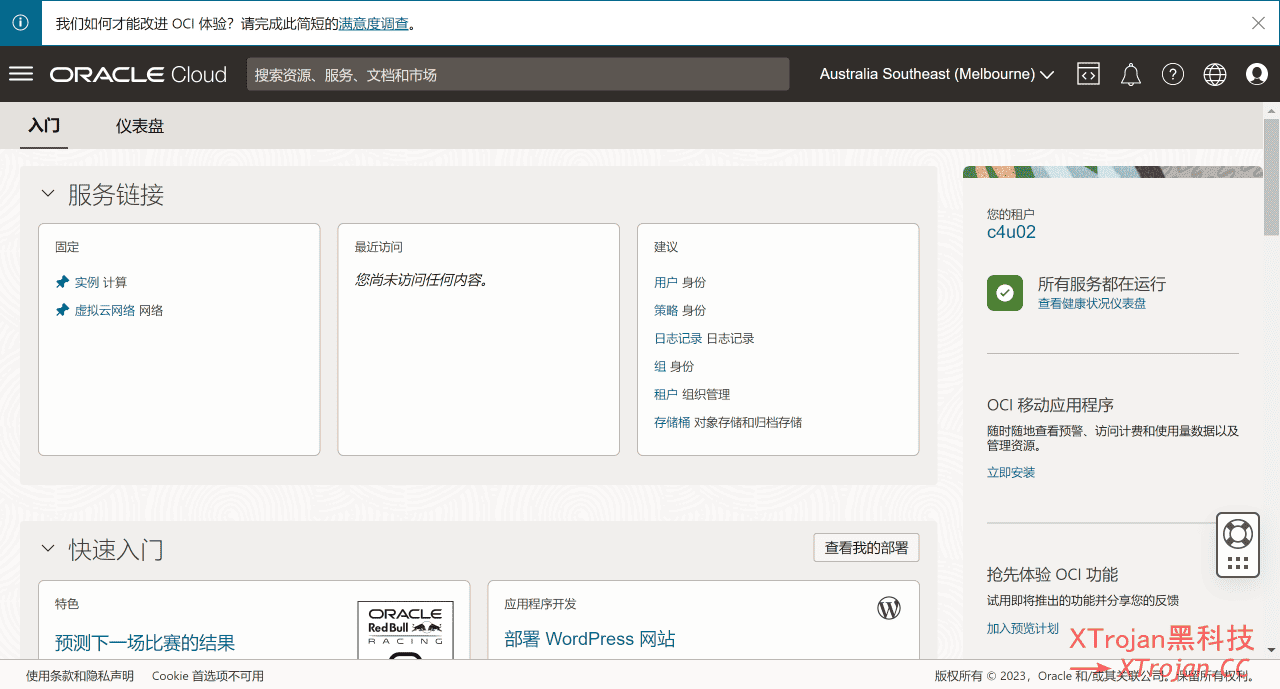Viewport: 1280px width, 689px height.
Task: Click the OCI 移动应用程序 heading
Action: [1050, 405]
